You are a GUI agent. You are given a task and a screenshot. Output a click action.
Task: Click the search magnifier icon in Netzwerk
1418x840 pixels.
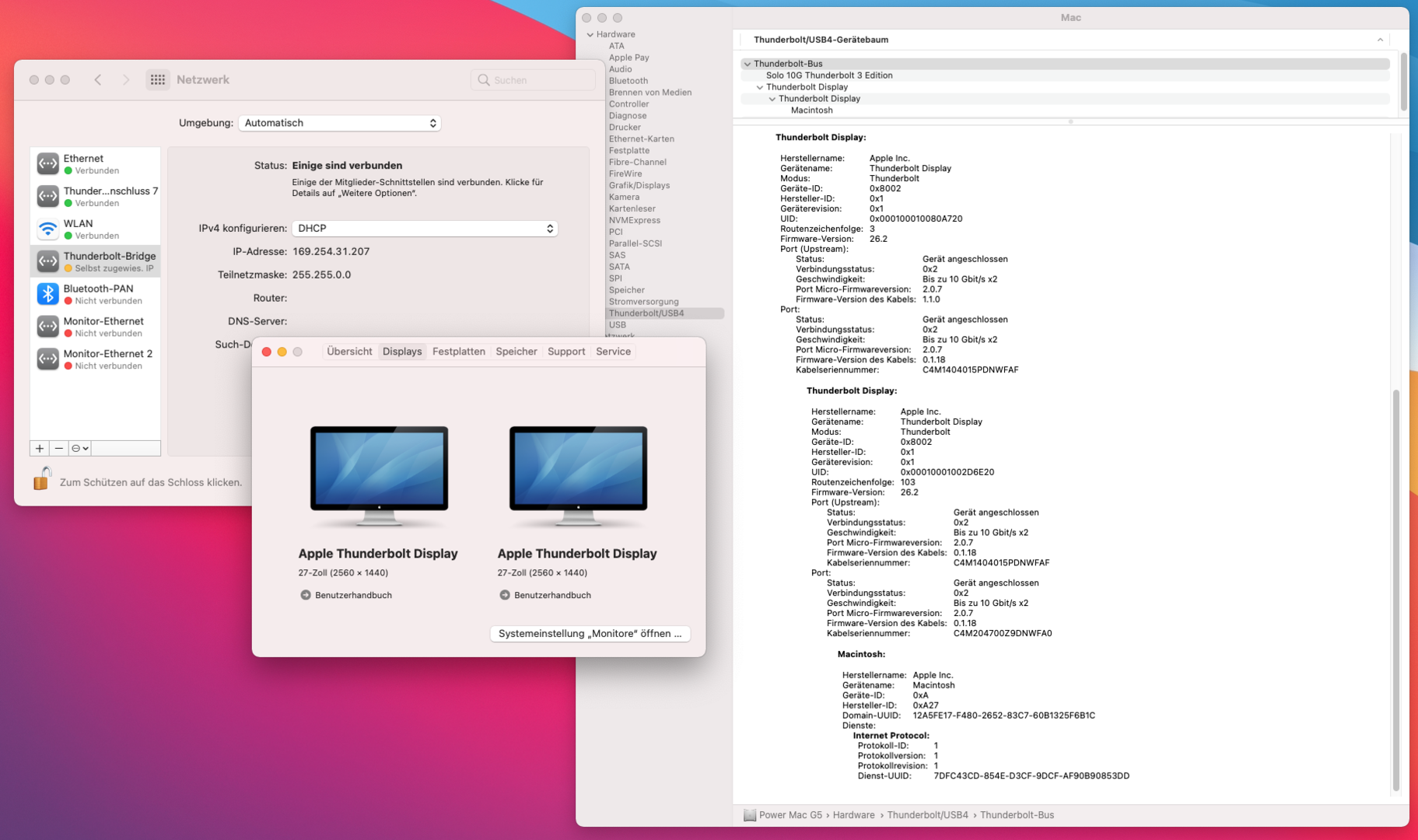tap(484, 80)
